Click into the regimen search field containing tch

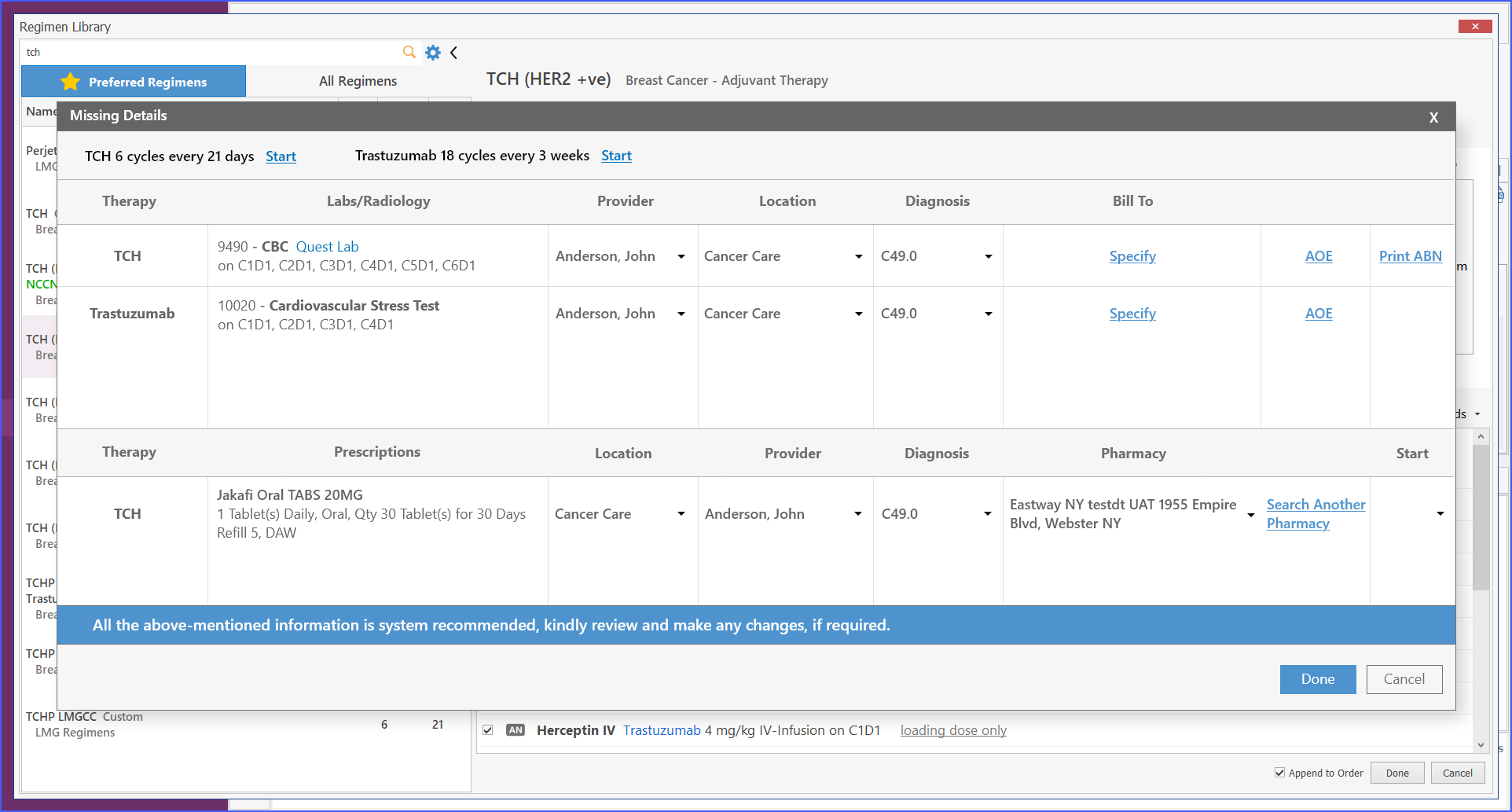click(x=212, y=53)
